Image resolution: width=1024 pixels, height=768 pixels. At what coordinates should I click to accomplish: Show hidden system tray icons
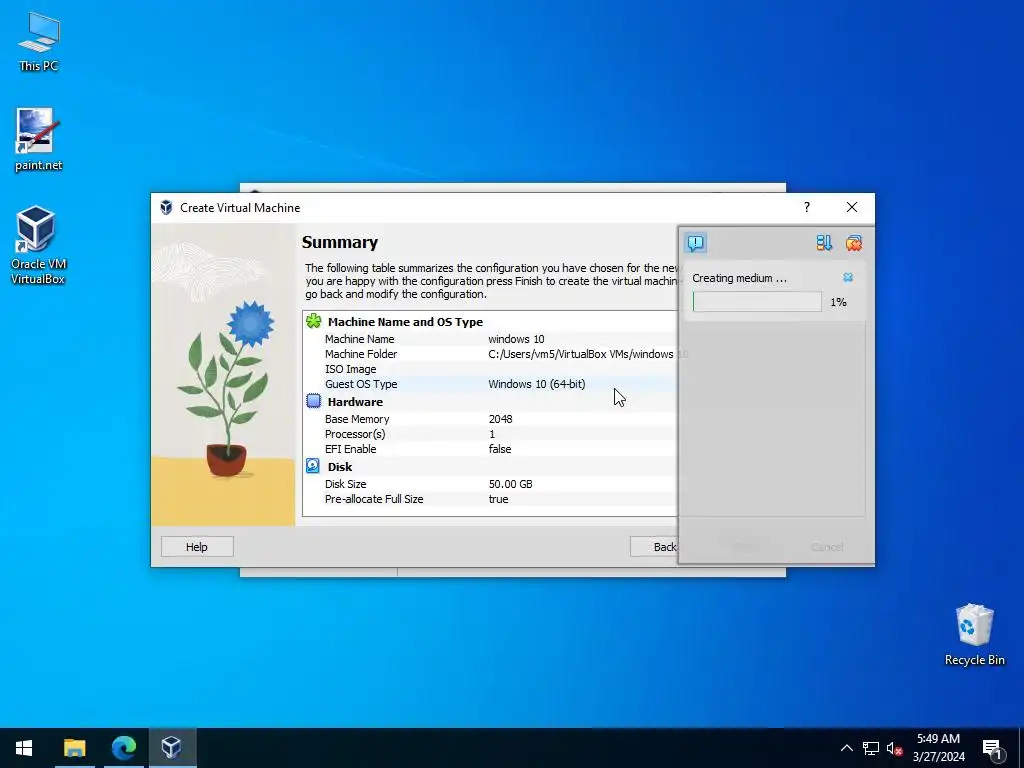(846, 748)
